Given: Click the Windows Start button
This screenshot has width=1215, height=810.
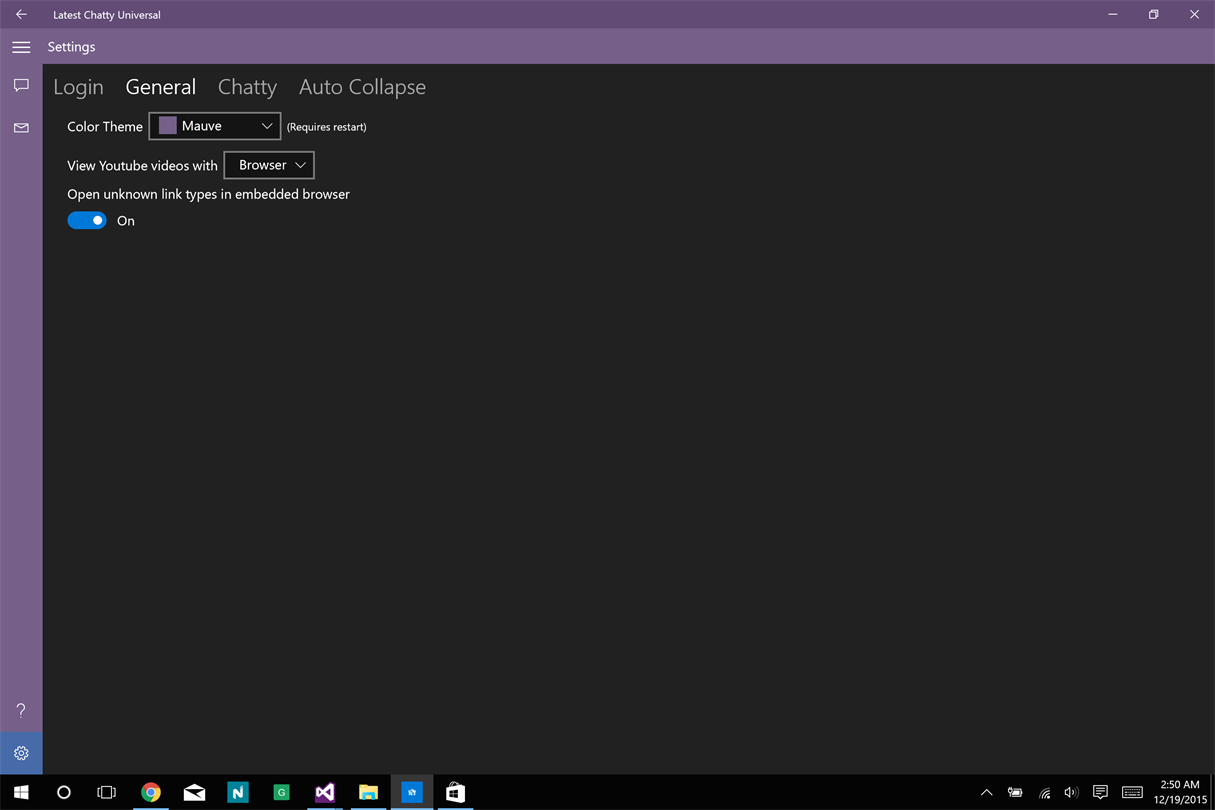Looking at the screenshot, I should tap(21, 792).
